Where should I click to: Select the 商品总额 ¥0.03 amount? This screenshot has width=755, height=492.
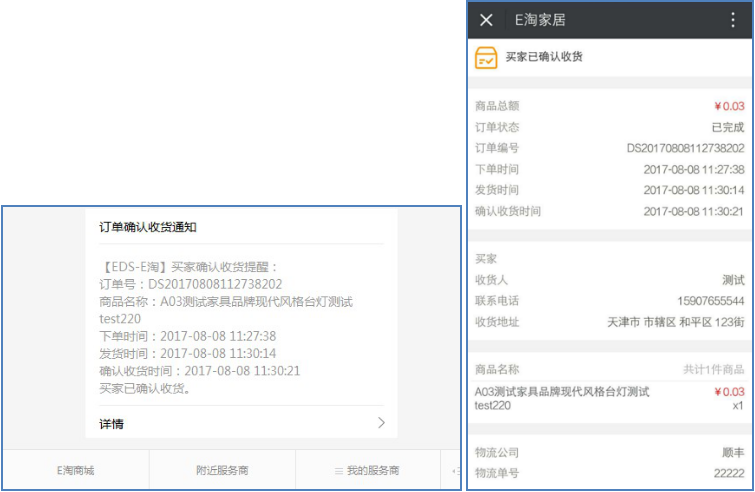coord(729,106)
